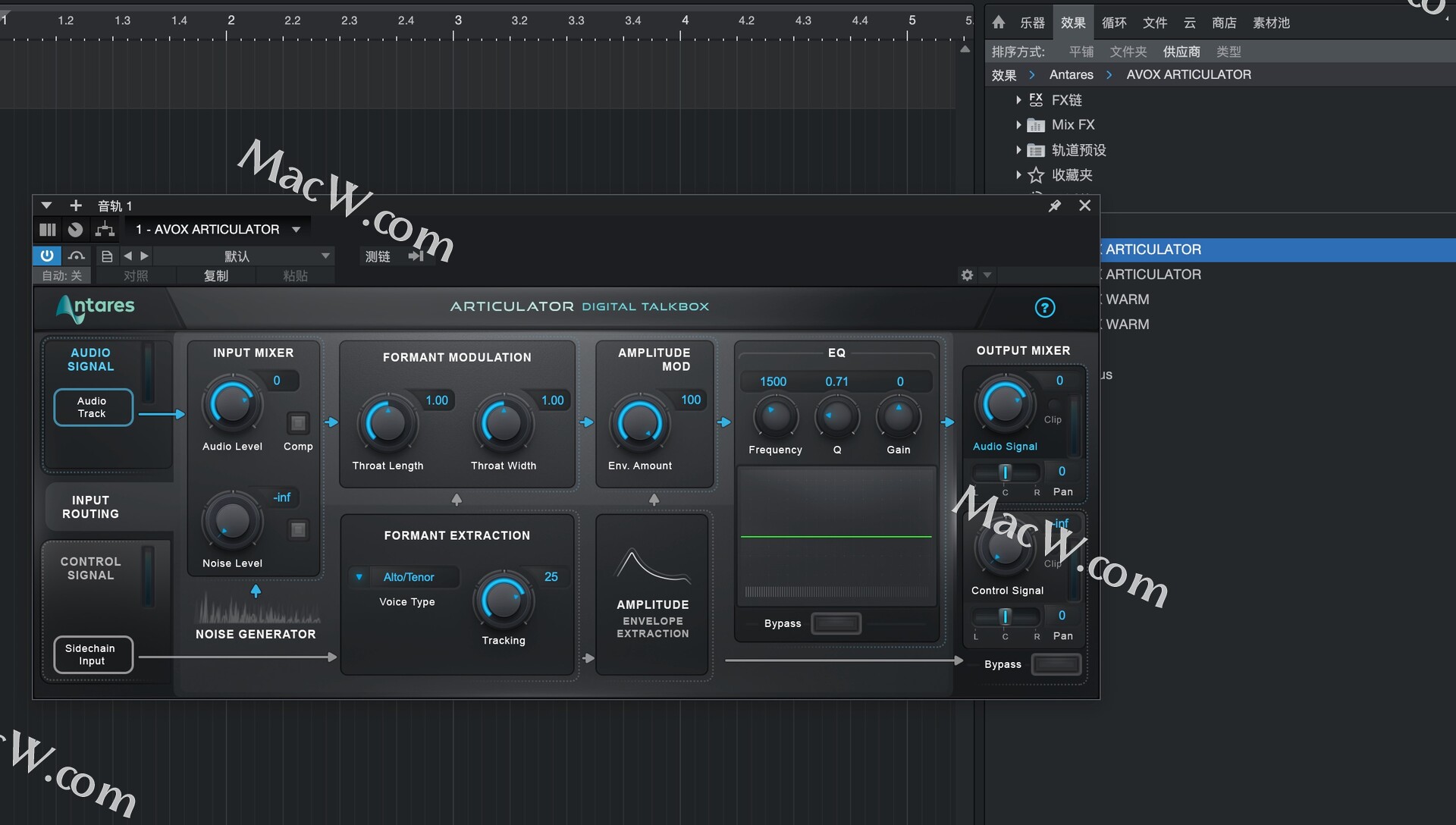
Task: Sort effects by 平铺
Action: (x=1081, y=52)
